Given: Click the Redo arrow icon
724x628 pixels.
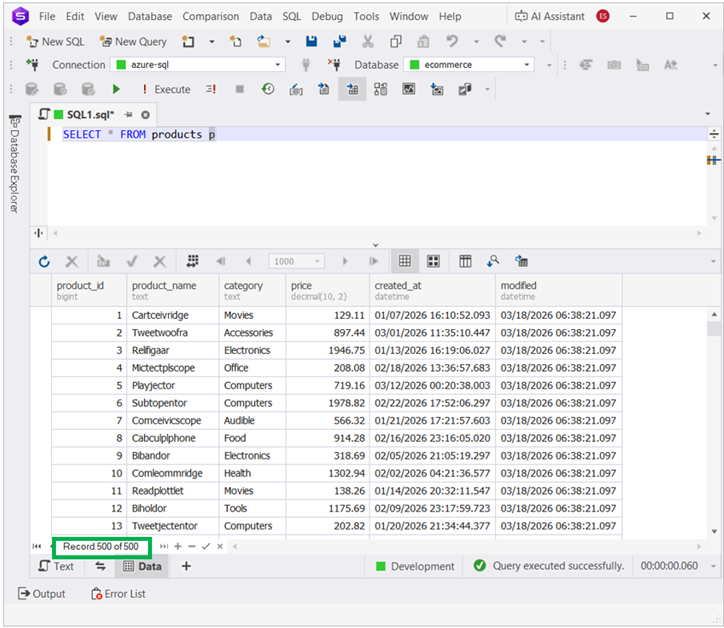Looking at the screenshot, I should [500, 42].
